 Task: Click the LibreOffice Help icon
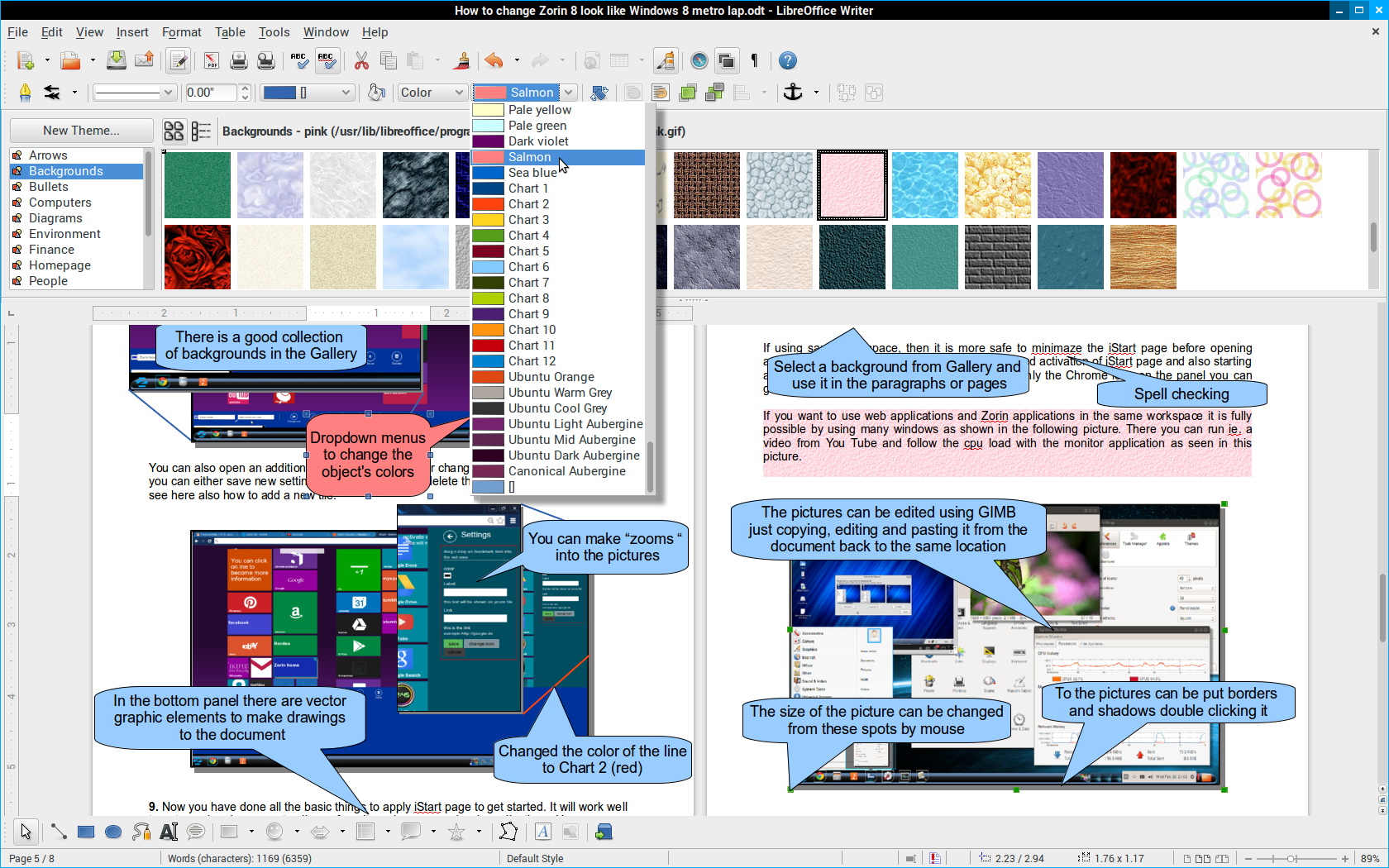point(788,60)
